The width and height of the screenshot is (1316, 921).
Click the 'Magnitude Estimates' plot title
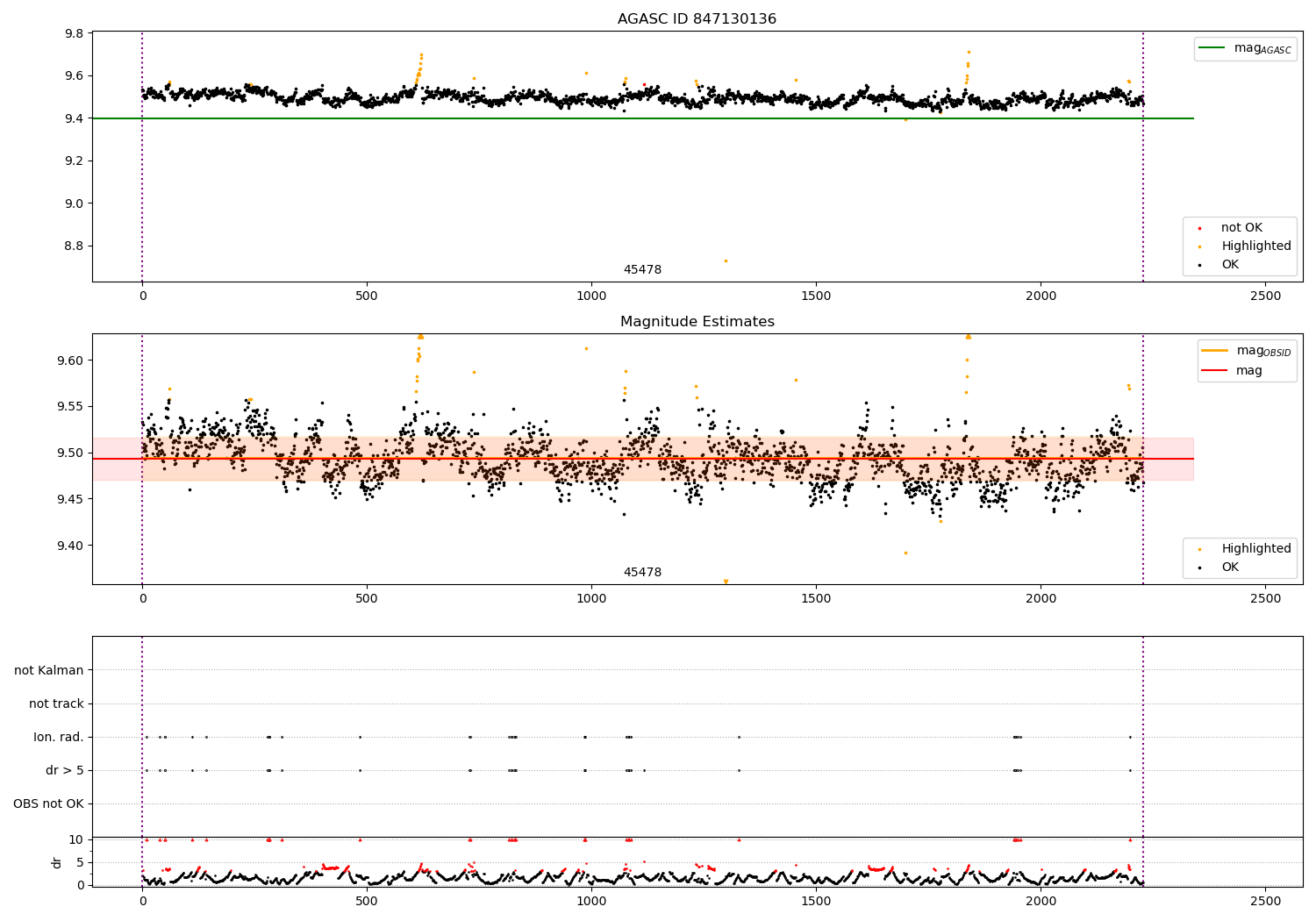[x=697, y=322]
